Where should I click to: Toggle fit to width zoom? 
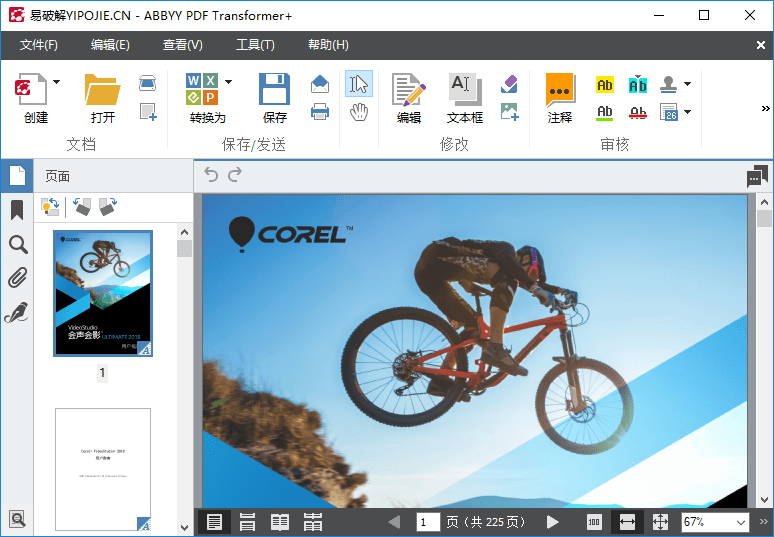tap(627, 522)
